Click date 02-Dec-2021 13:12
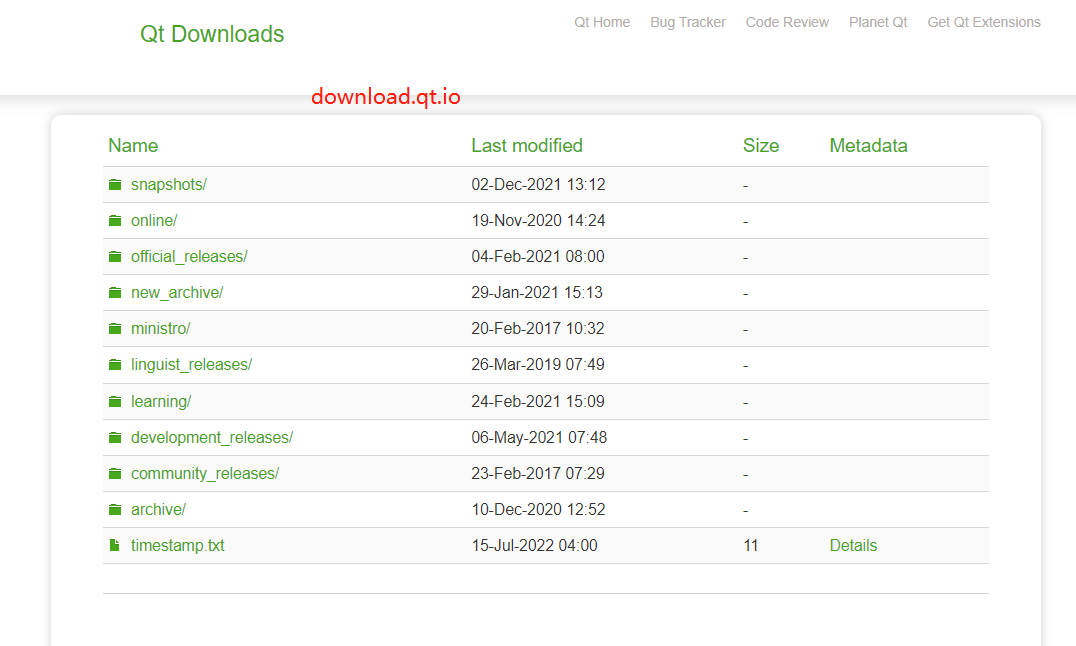This screenshot has height=646, width=1076. (x=538, y=185)
